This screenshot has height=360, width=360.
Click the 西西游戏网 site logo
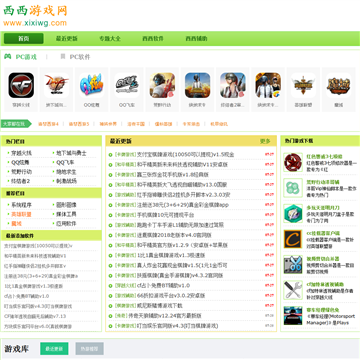click(x=35, y=11)
